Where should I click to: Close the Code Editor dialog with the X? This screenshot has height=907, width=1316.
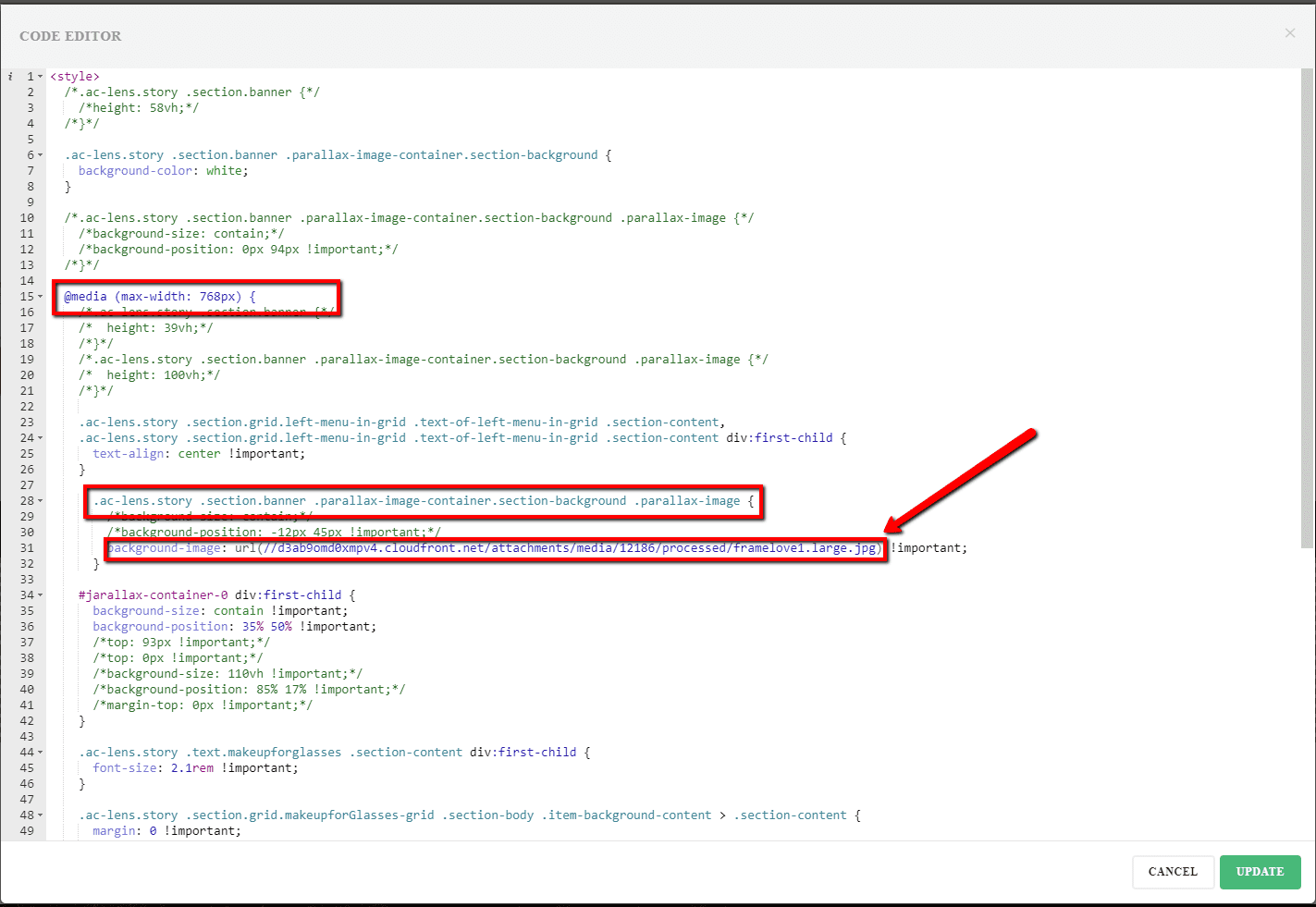pyautogui.click(x=1289, y=33)
